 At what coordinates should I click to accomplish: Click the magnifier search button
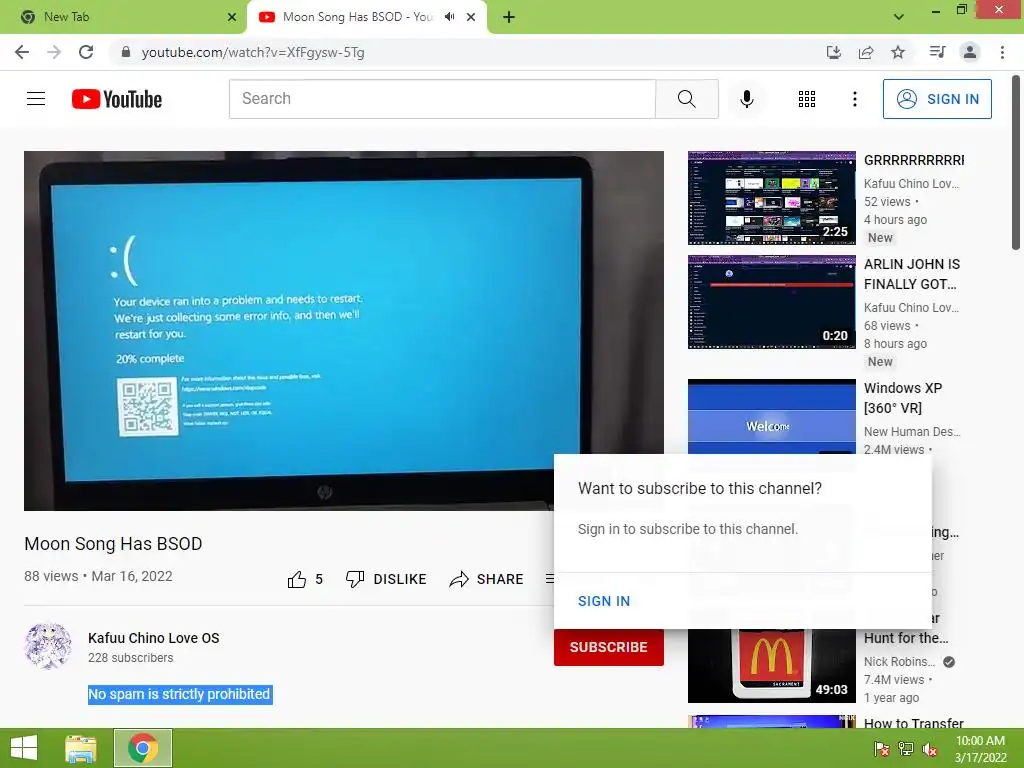tap(686, 99)
